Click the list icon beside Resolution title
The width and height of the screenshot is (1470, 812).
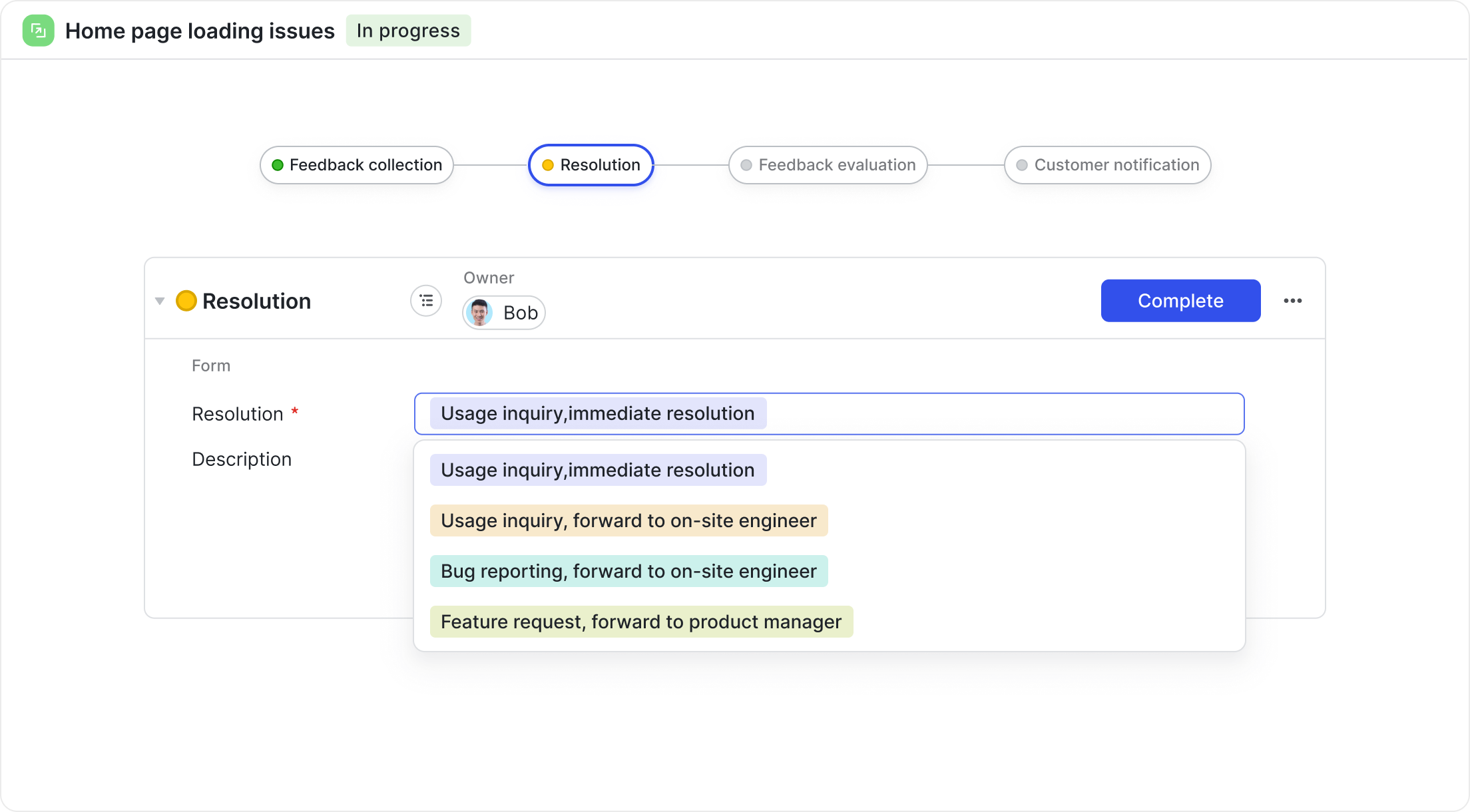pyautogui.click(x=426, y=301)
